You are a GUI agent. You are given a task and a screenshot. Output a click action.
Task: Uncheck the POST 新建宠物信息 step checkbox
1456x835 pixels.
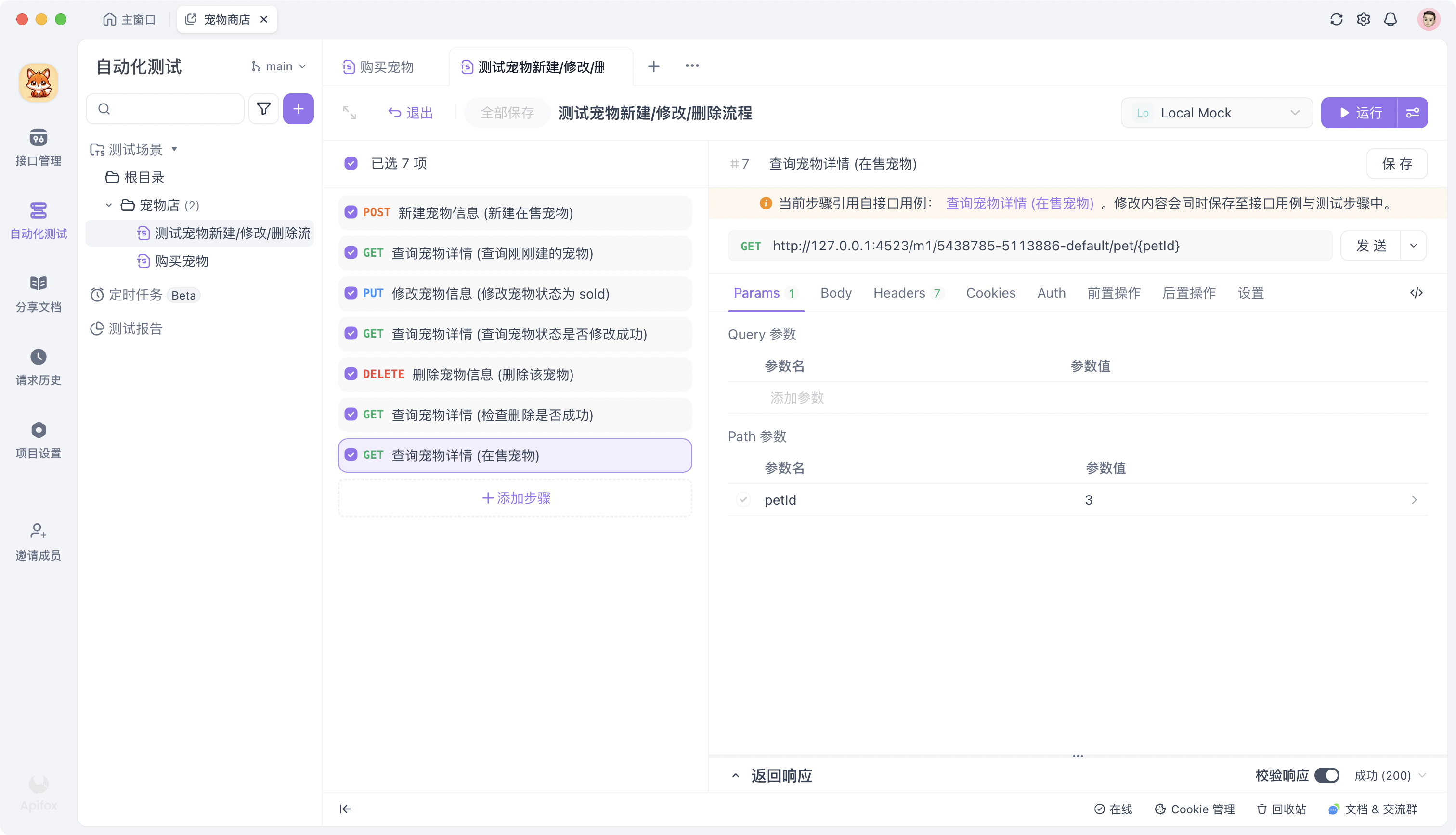[351, 212]
